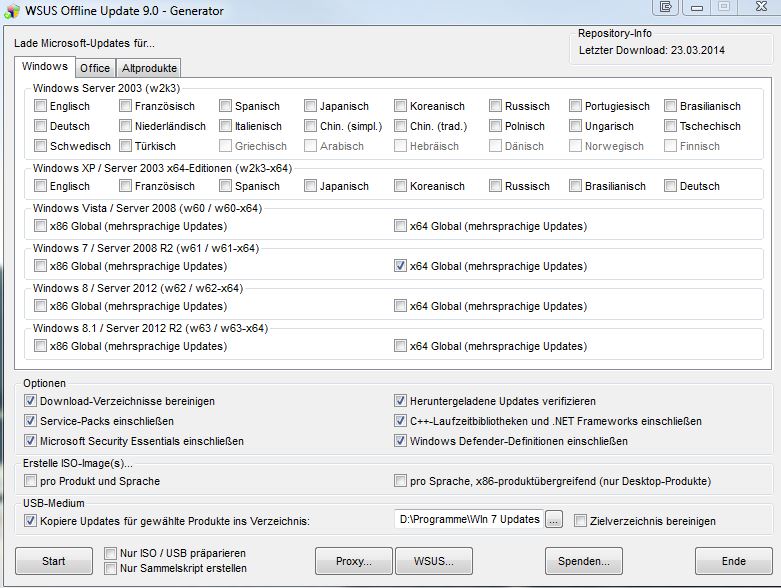Toggle C++-Laufzeitbibliotheken und .NET Frameworks option

pos(400,421)
